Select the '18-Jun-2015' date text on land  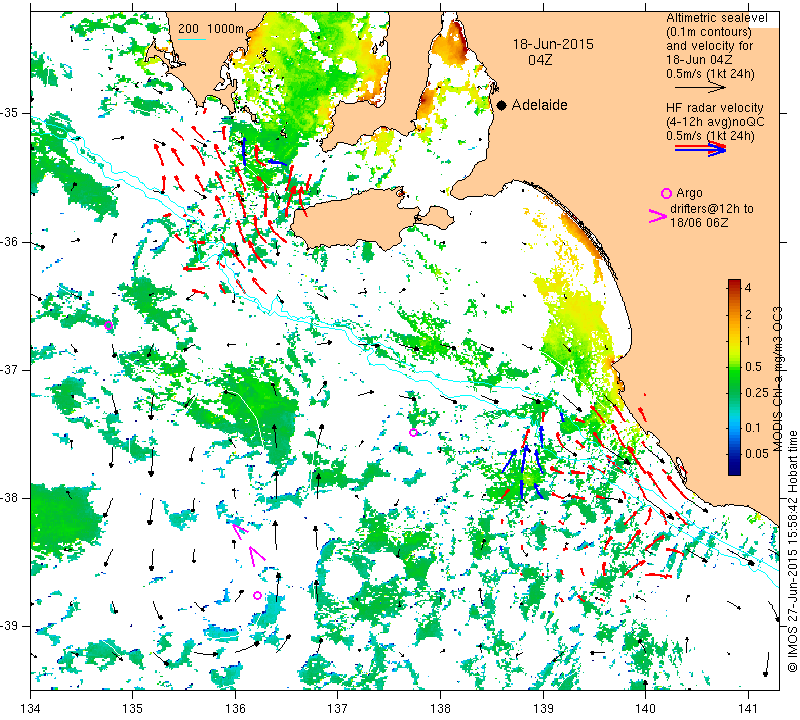pyautogui.click(x=553, y=44)
